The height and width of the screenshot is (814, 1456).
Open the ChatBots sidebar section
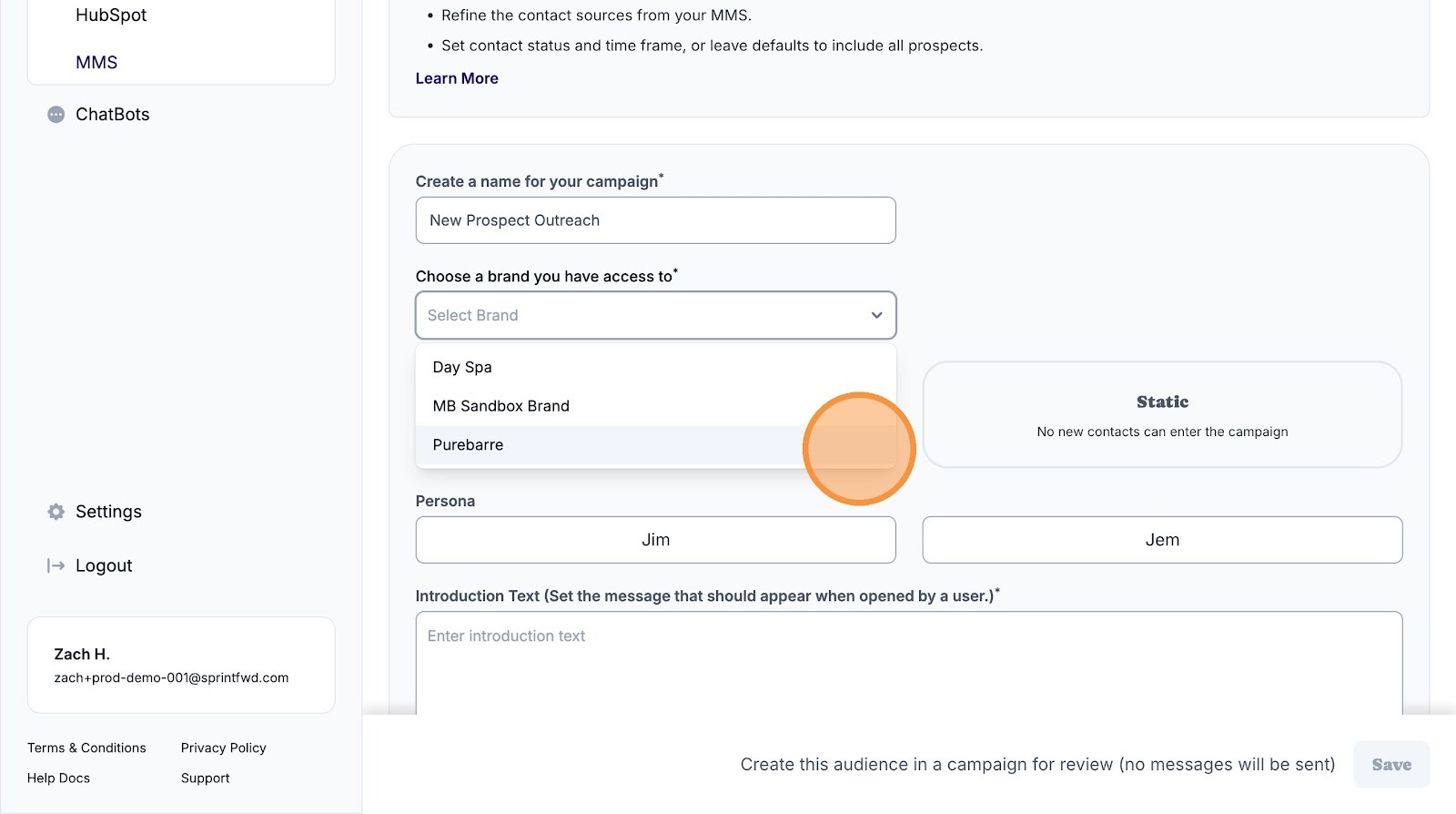pos(112,115)
